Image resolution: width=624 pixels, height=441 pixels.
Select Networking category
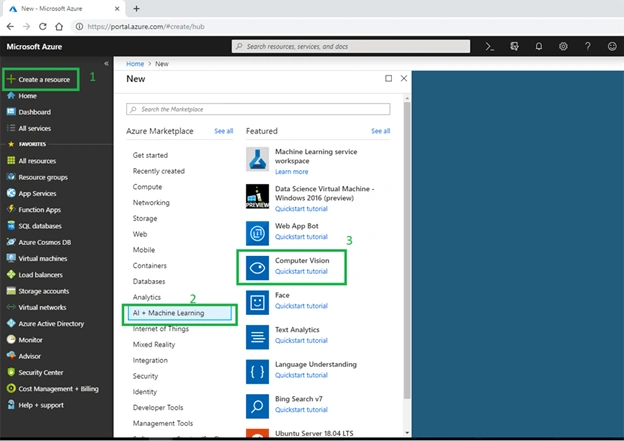pos(151,203)
